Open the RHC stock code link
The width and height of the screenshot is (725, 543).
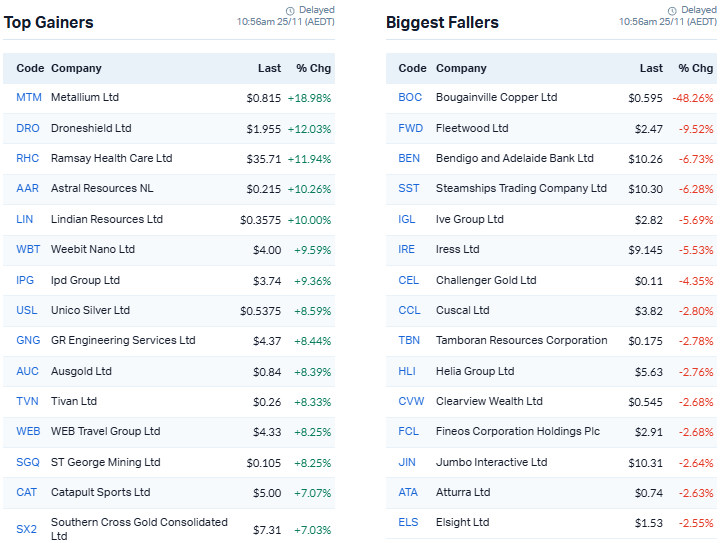point(28,158)
